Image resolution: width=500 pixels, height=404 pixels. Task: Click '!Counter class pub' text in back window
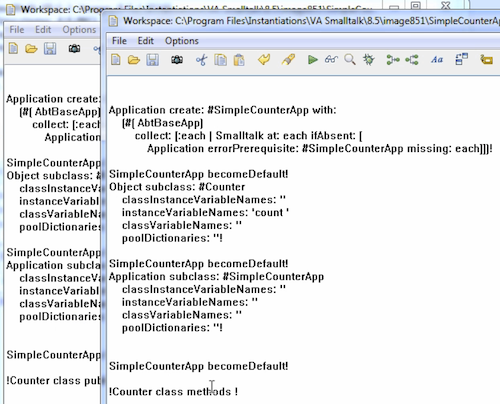click(x=53, y=380)
